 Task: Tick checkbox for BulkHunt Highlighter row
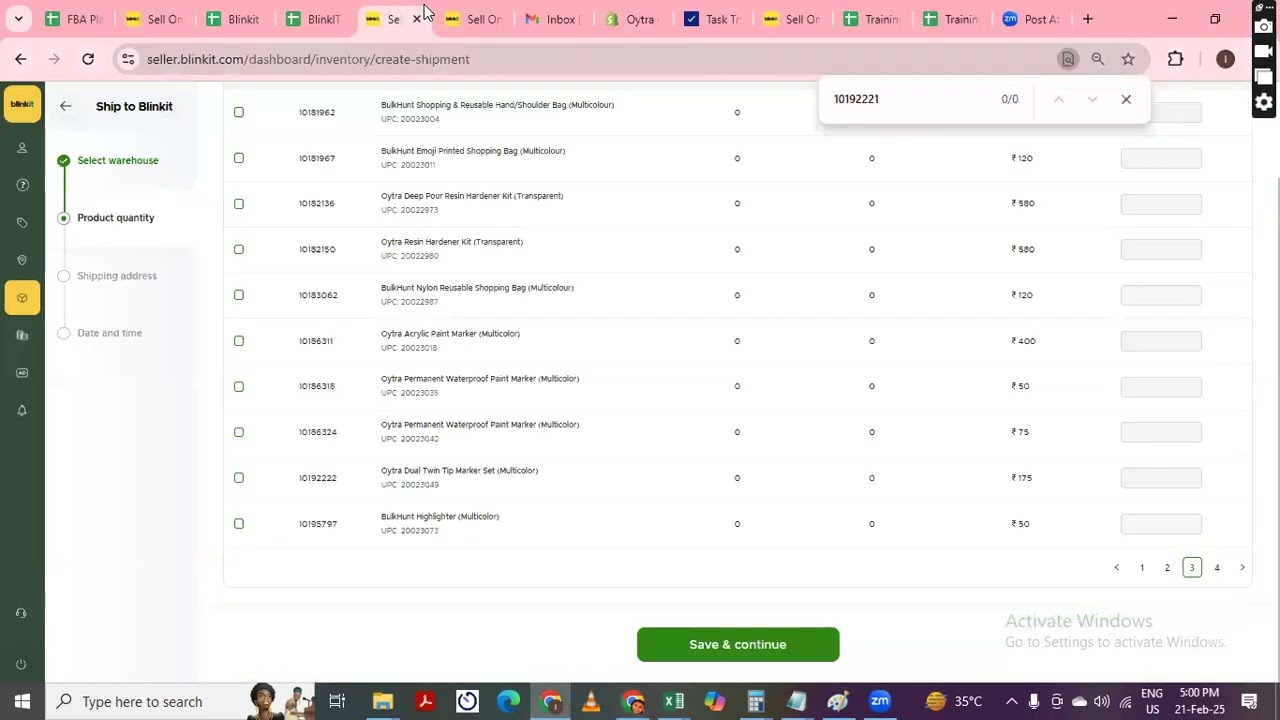pyautogui.click(x=239, y=524)
